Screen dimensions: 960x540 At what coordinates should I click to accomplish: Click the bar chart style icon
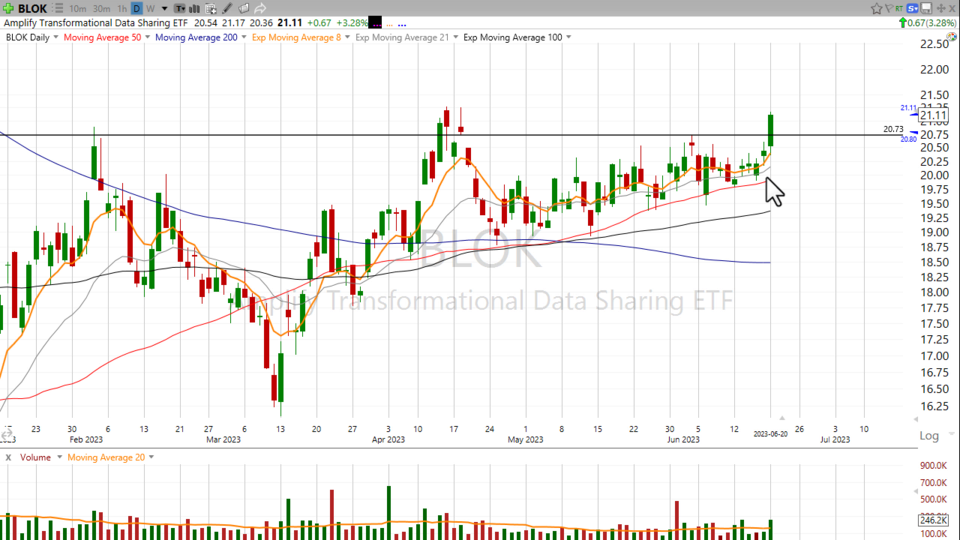click(195, 9)
